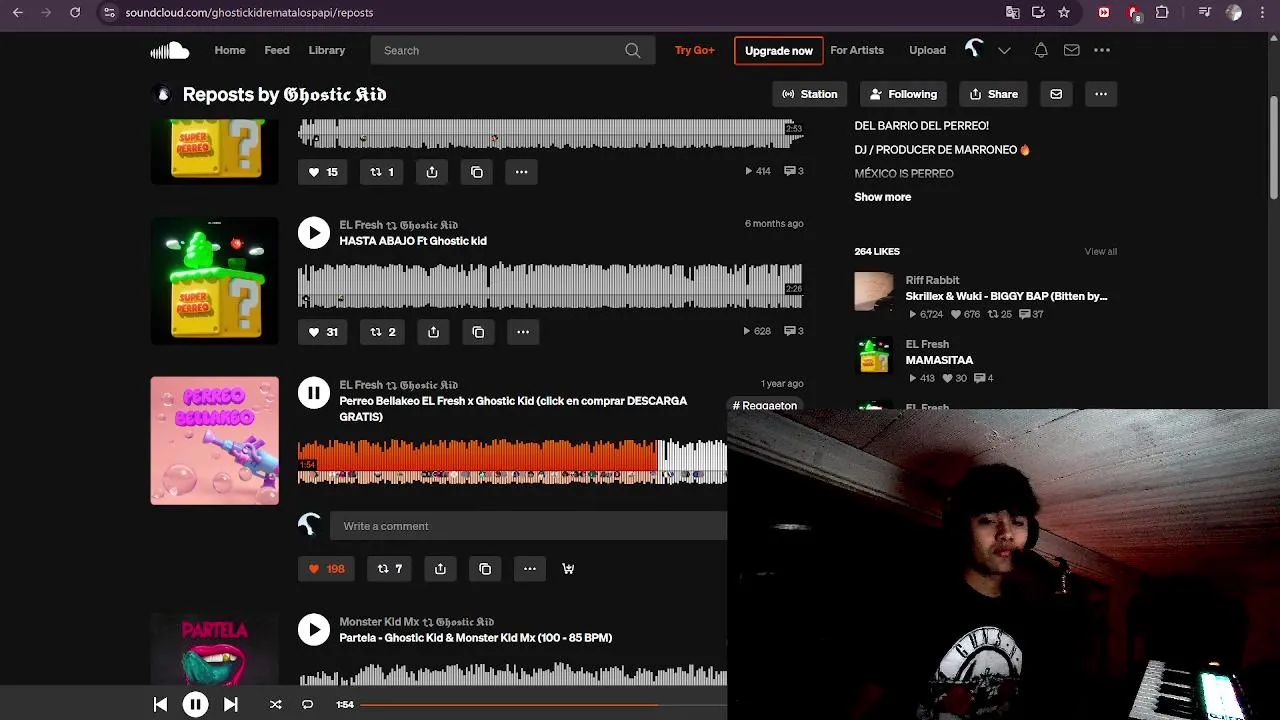Open profile More options dots button
Screen dimensions: 1280x720
click(1101, 94)
